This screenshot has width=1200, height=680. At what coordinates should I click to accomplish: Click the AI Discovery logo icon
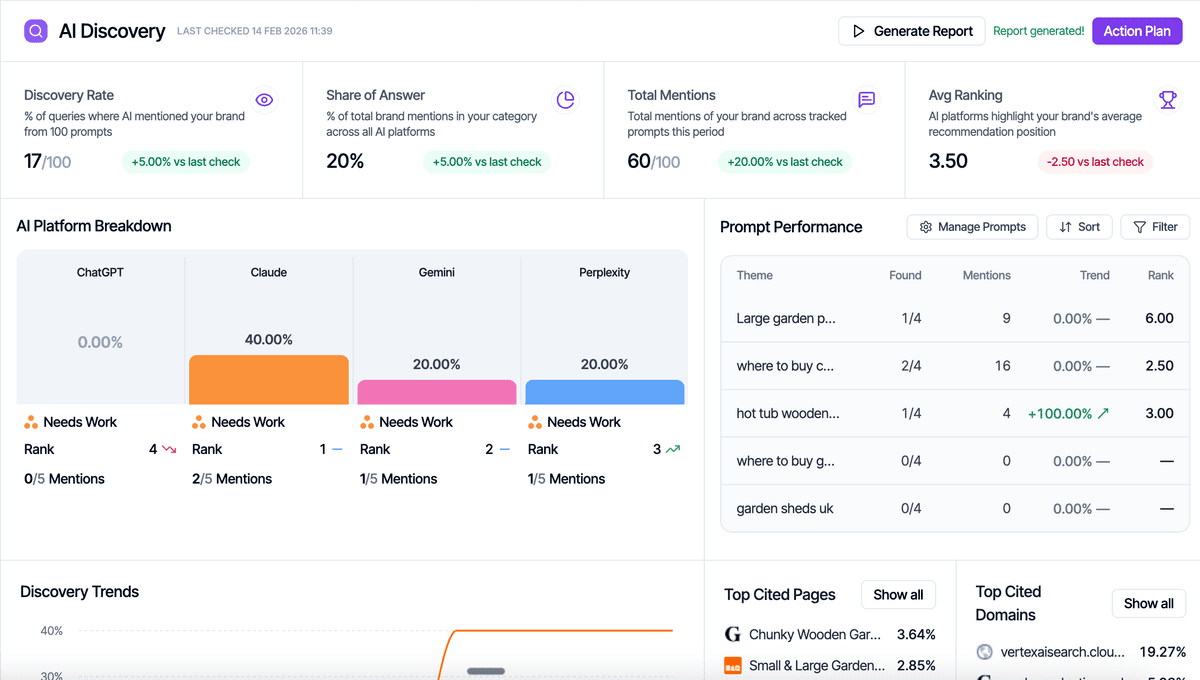pos(35,31)
